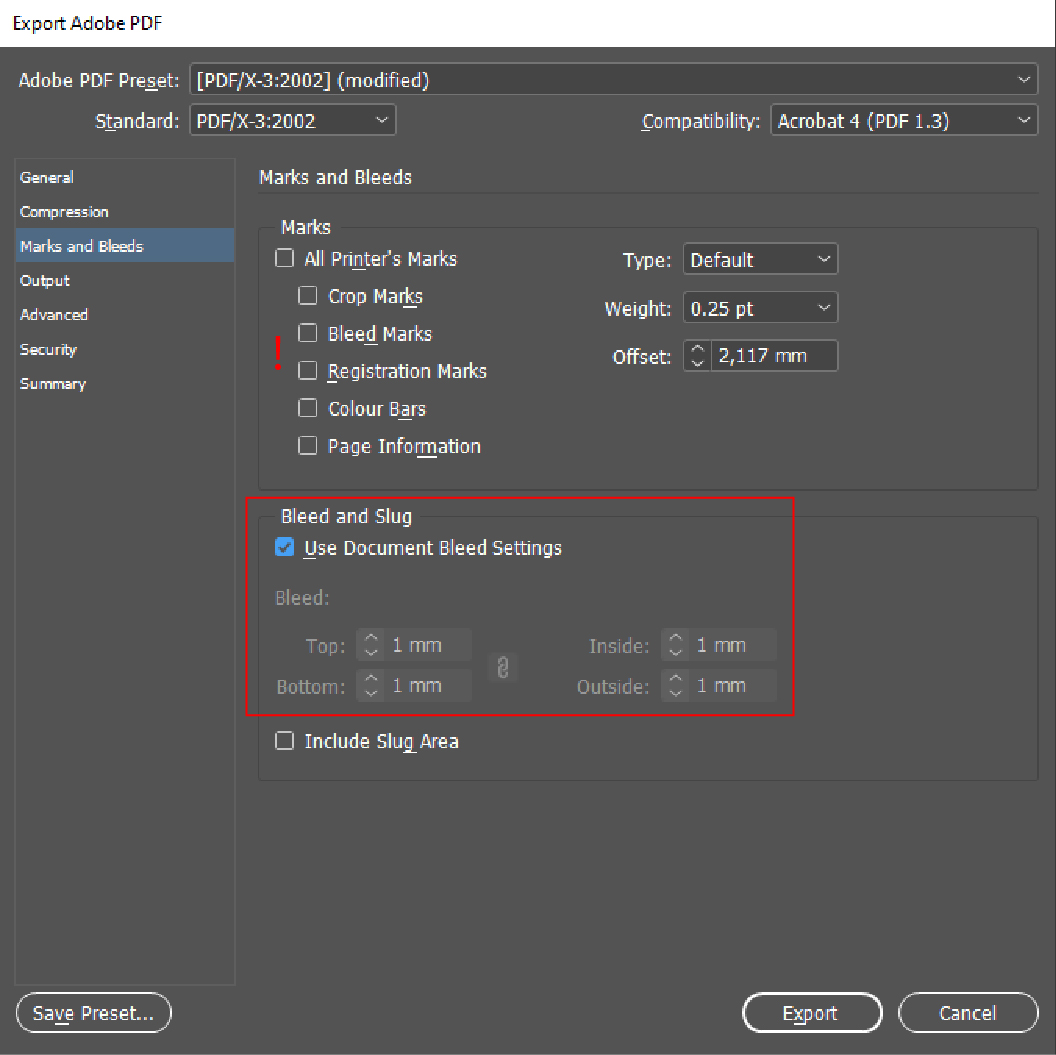Open the Adobe PDF Preset dropdown
Viewport: 1056px width, 1055px height.
point(613,81)
